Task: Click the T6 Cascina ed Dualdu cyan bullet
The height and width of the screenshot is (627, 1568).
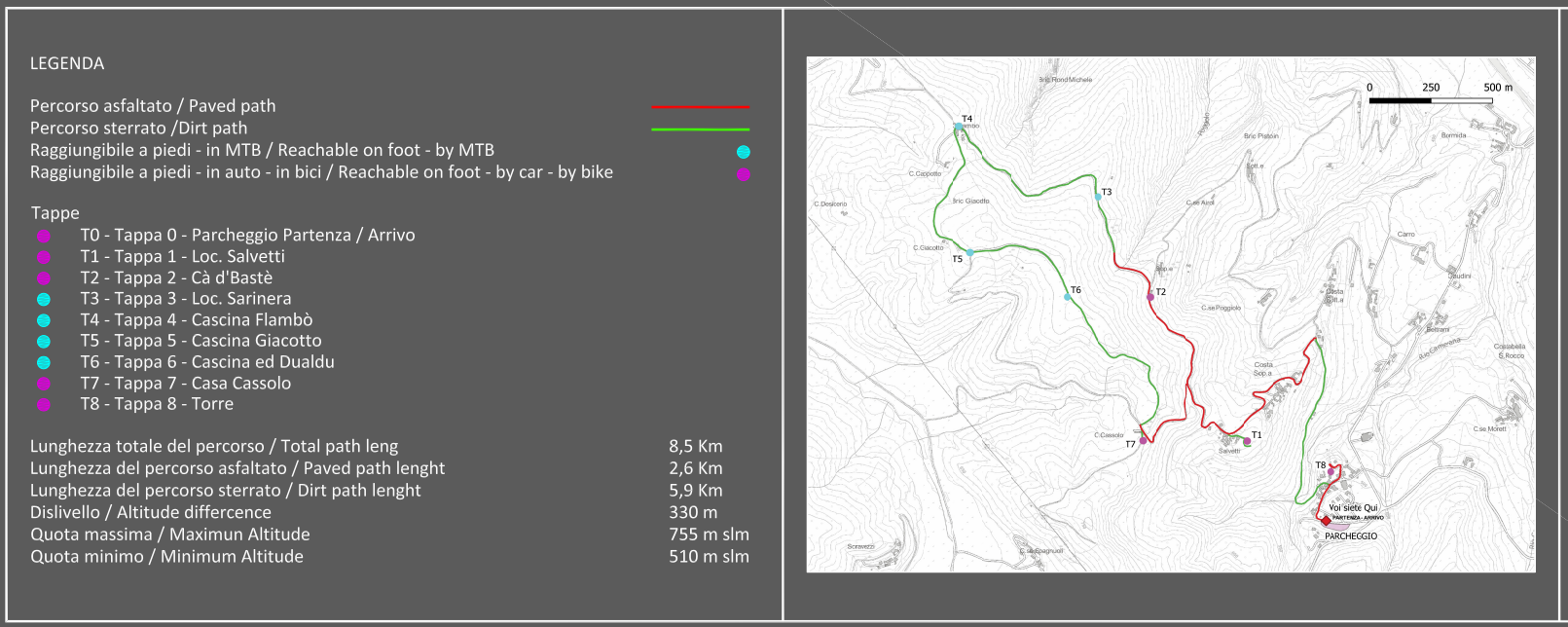Action: coord(44,362)
